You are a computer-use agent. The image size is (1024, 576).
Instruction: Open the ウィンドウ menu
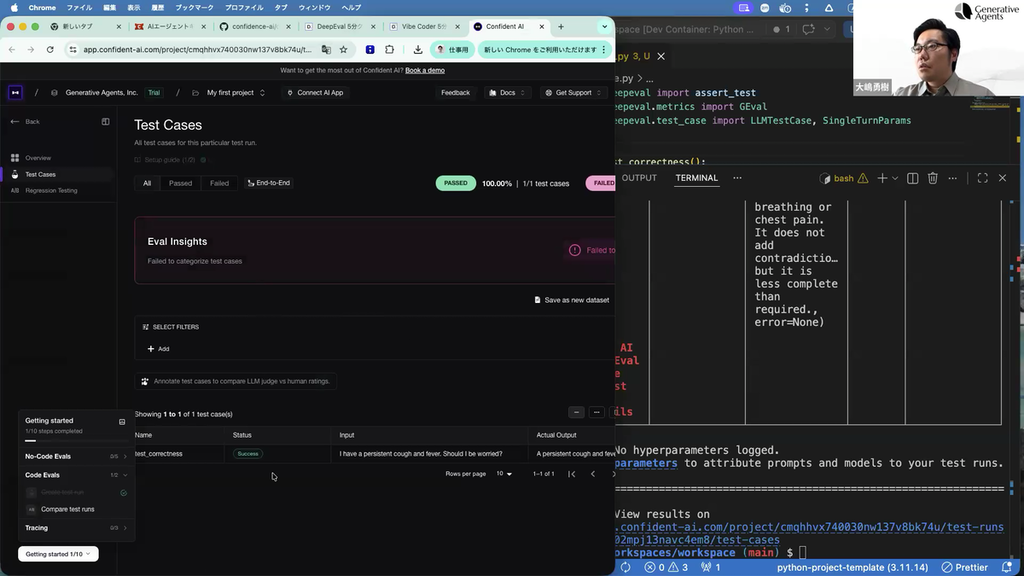tap(314, 8)
